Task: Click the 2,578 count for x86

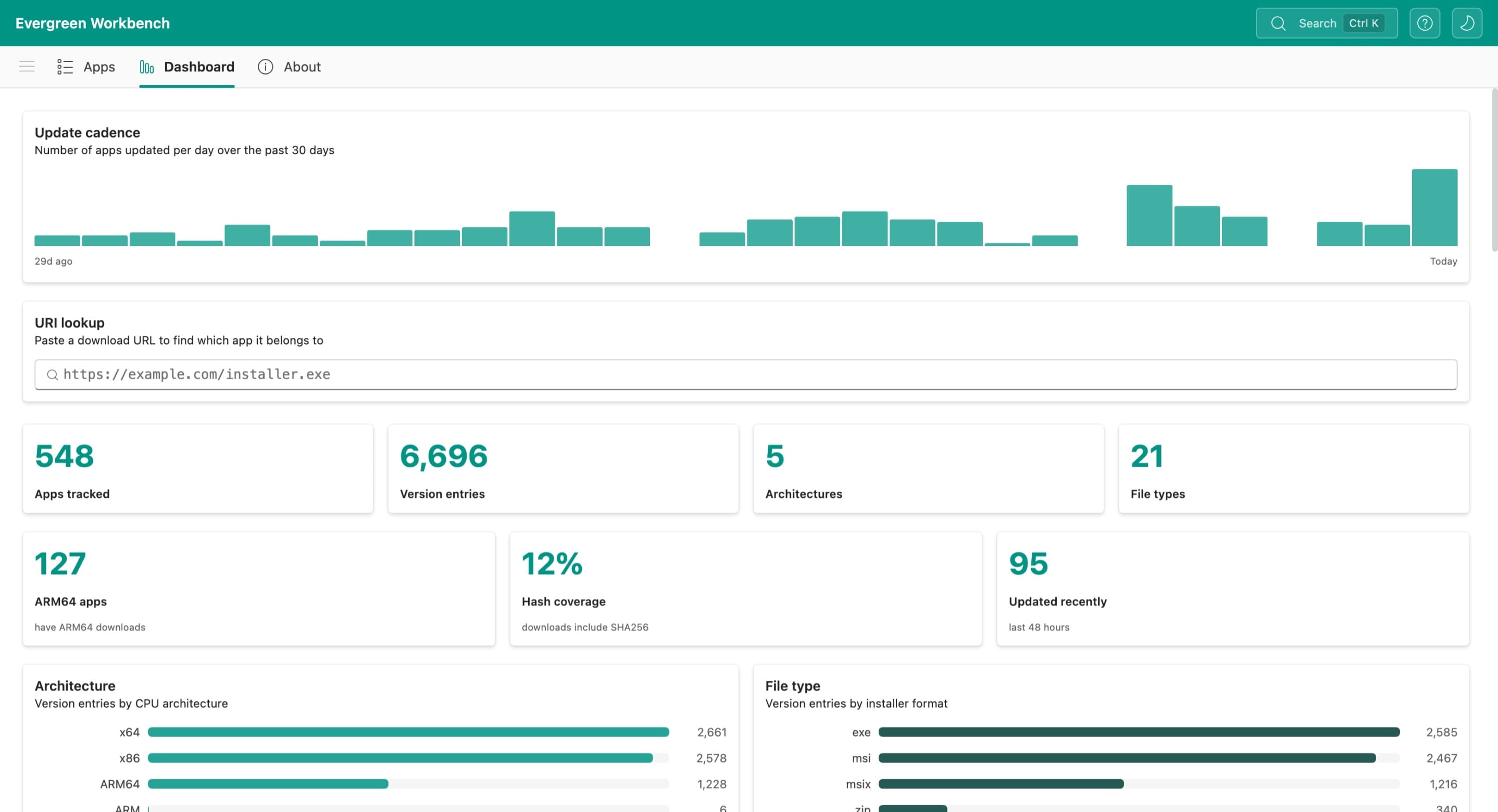Action: [x=711, y=758]
